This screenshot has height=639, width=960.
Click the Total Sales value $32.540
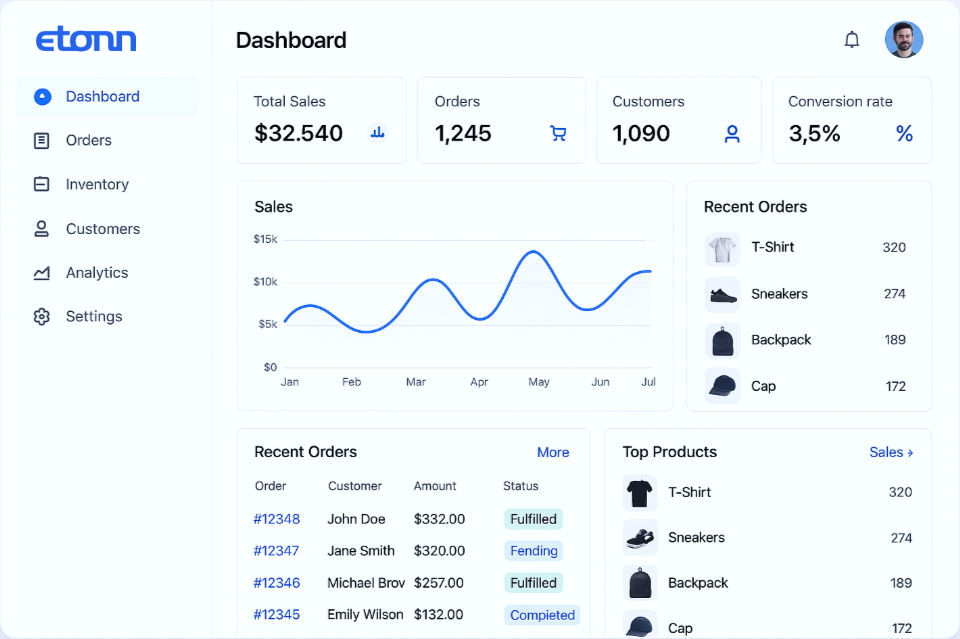[299, 133]
